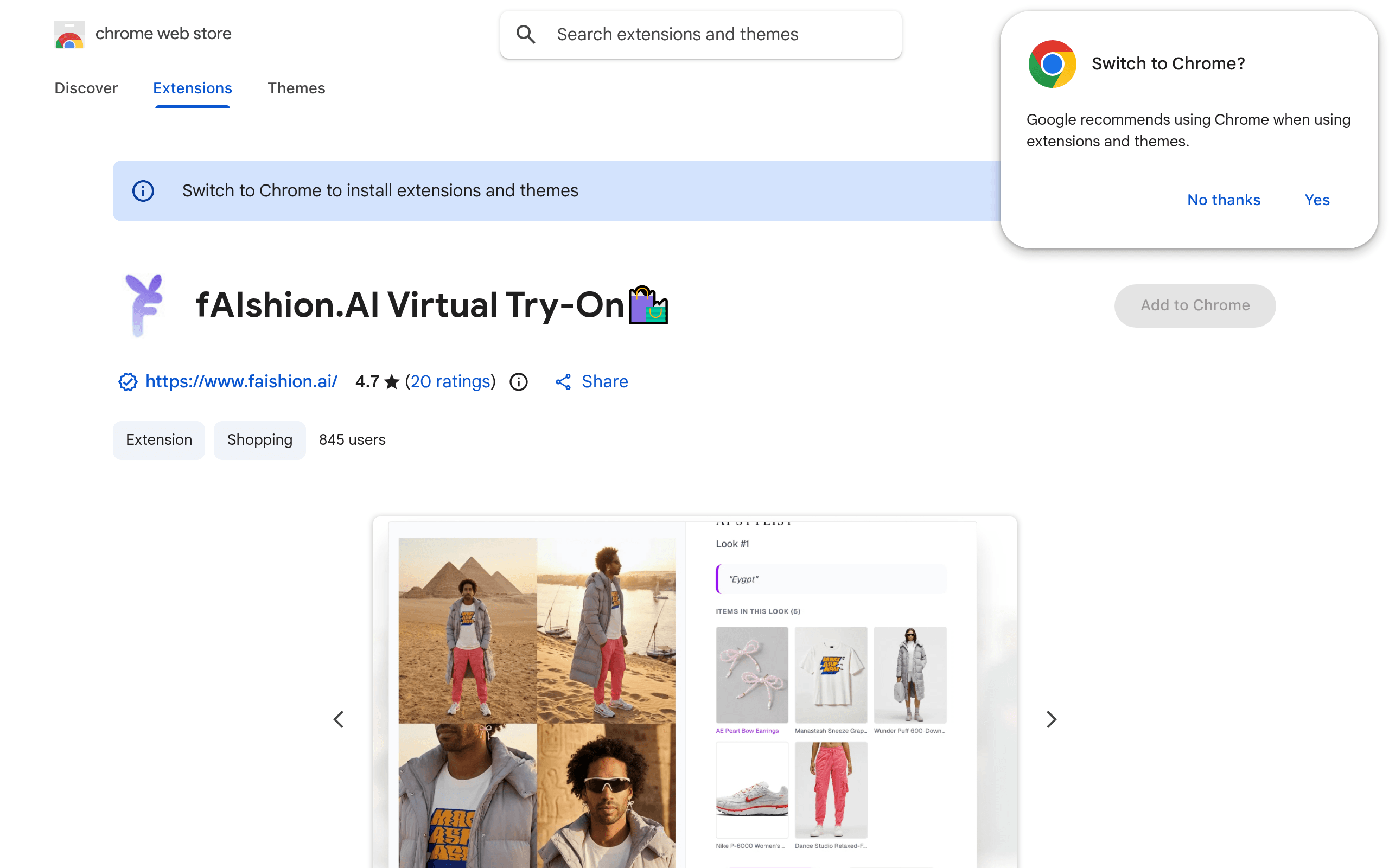Screen dimensions: 1389x868
Task: Show the next screenshot in carousel
Action: pos(1051,719)
